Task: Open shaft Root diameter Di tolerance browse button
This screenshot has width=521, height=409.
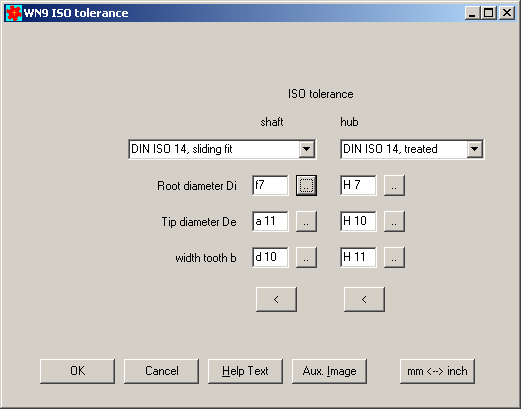Action: (306, 185)
